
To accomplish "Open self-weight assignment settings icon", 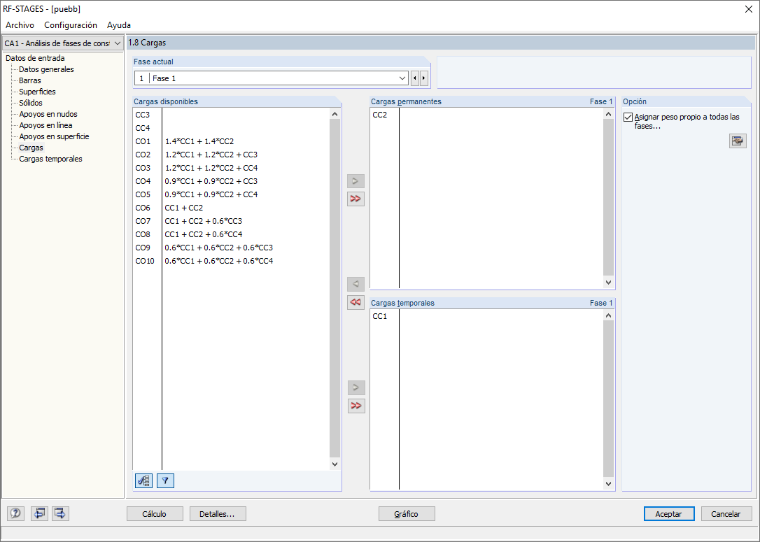I will (738, 141).
